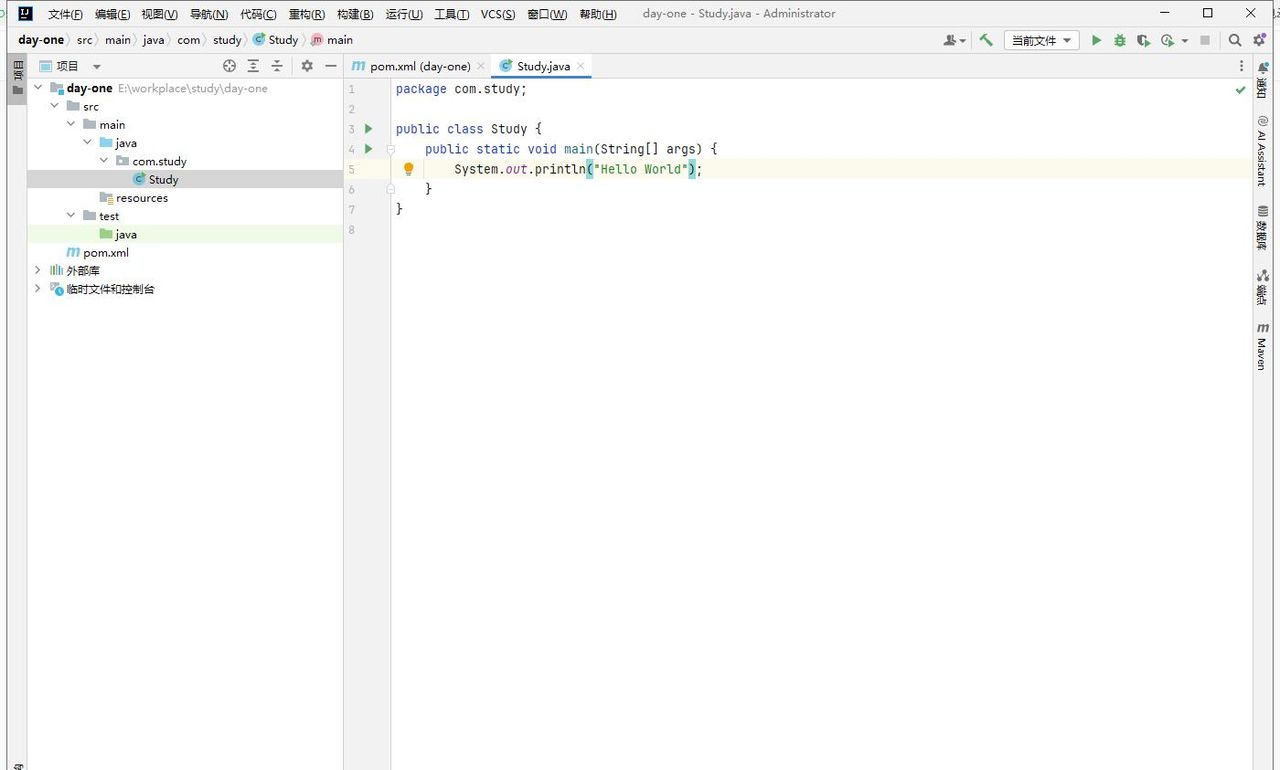Select pom.xml in the project tree
The image size is (1280, 770).
coord(105,252)
